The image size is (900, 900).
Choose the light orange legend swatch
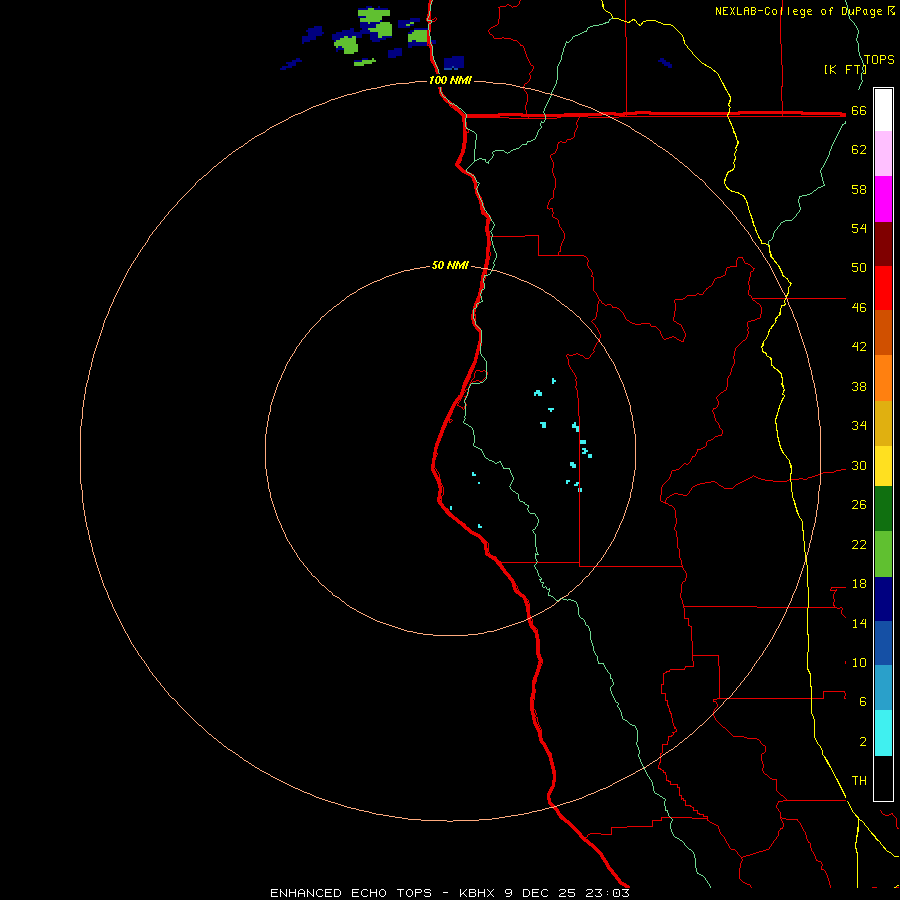coord(883,378)
